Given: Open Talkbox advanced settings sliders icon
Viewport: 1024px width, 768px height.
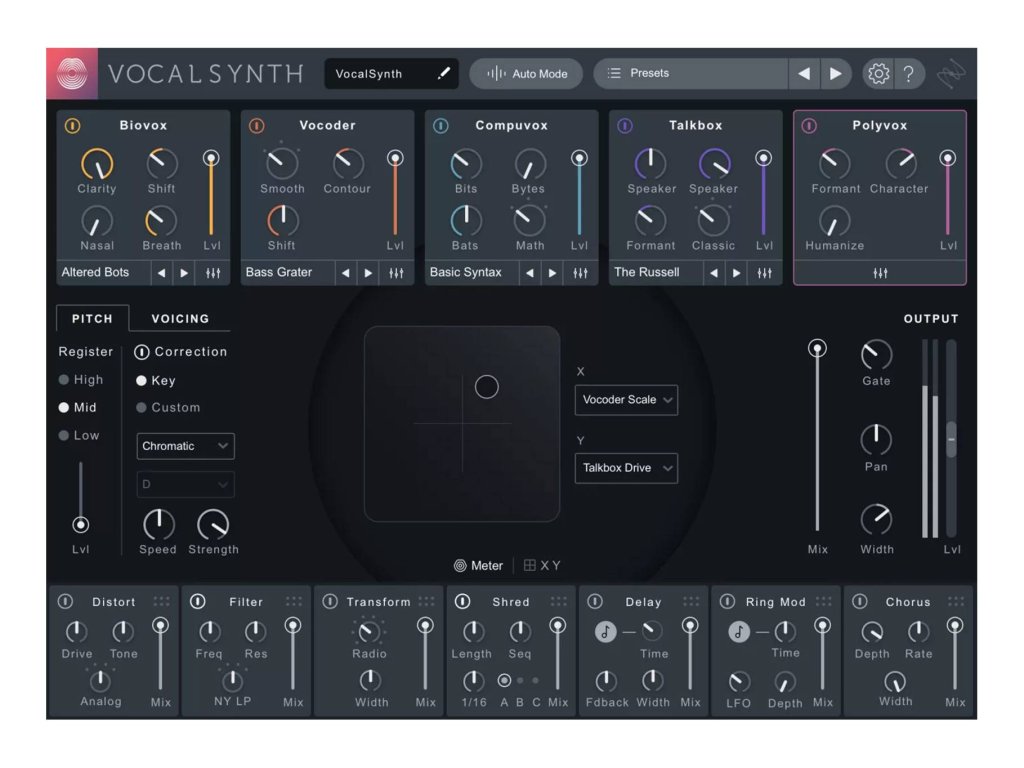Looking at the screenshot, I should 765,273.
